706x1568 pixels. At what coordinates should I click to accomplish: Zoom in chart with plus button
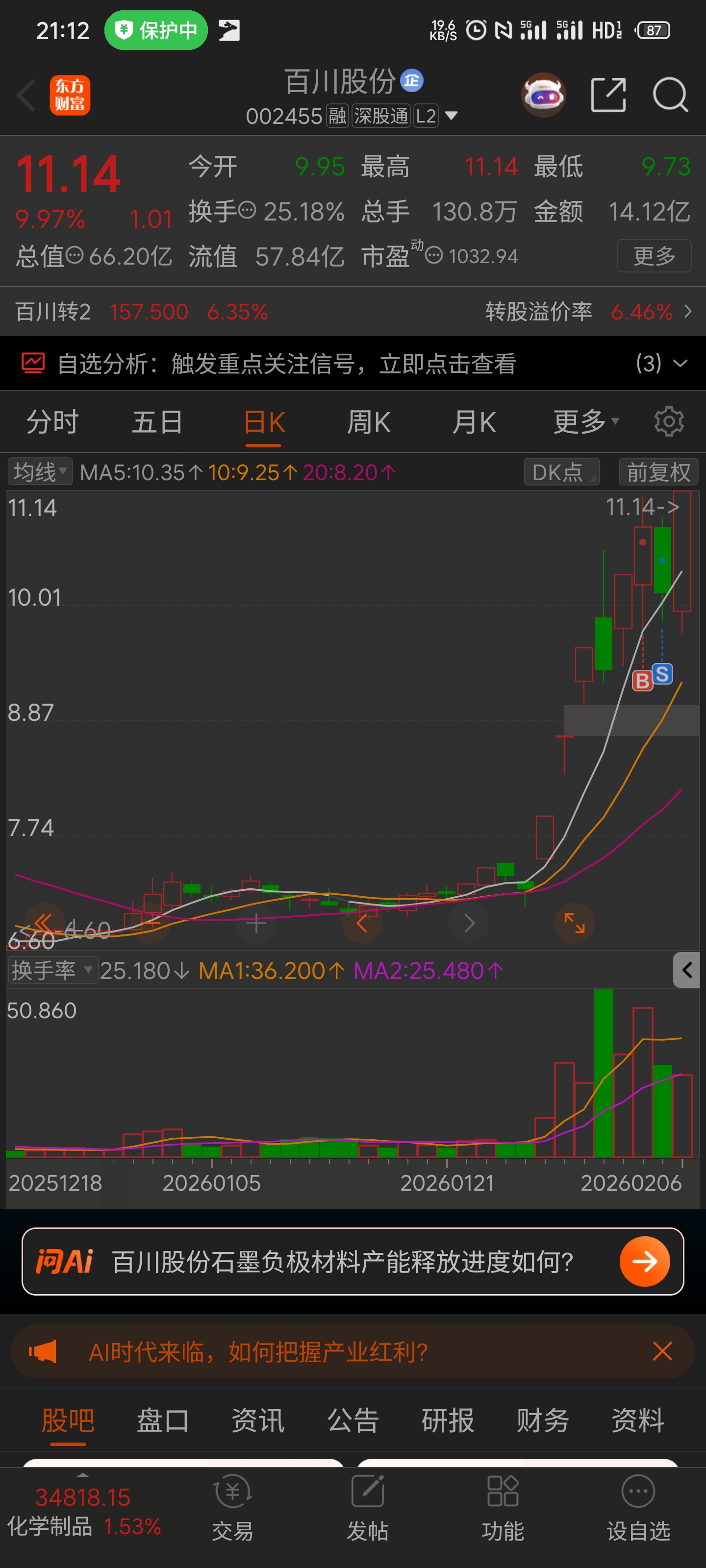pos(256,923)
